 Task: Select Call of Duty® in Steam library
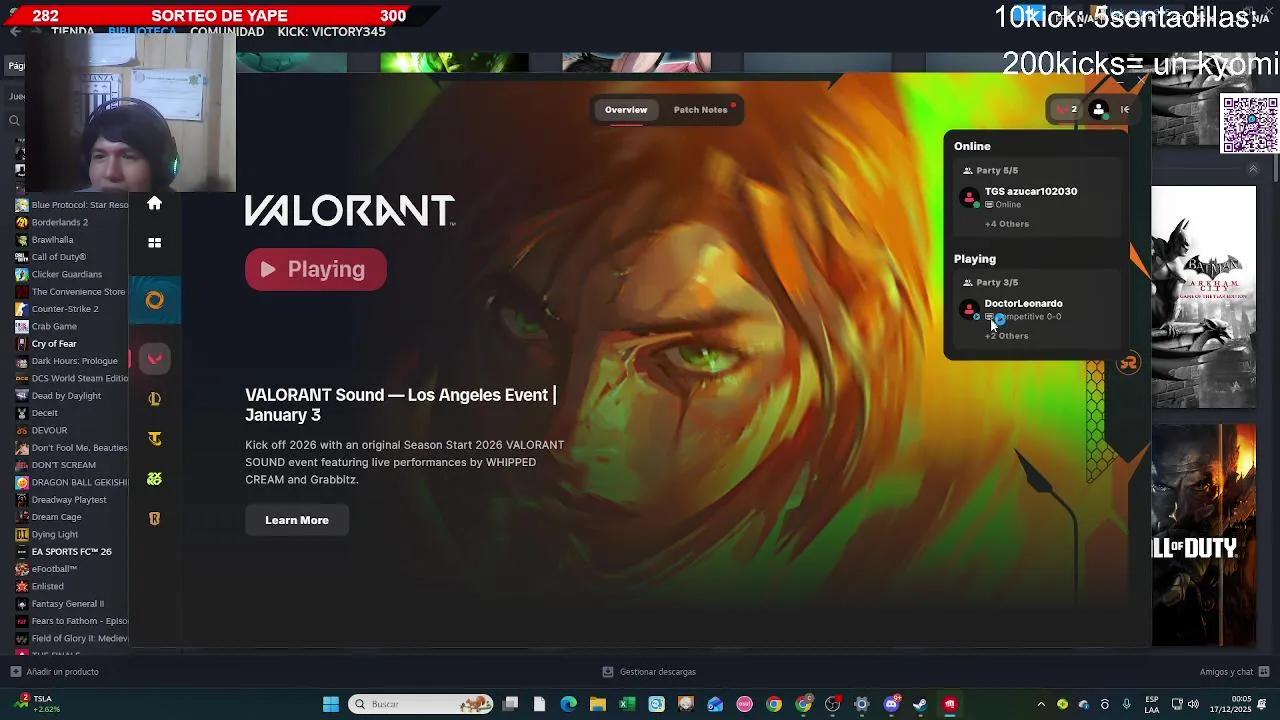(58, 257)
